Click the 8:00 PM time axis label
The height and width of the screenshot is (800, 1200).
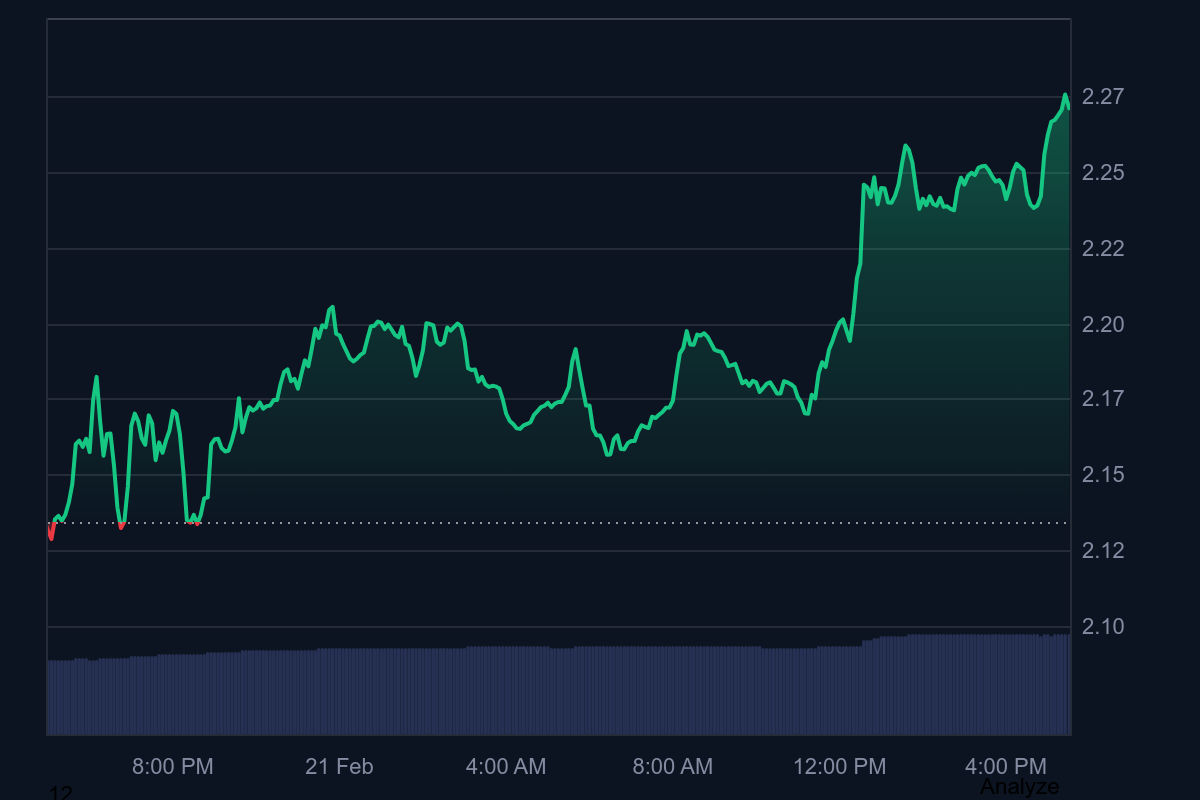pyautogui.click(x=175, y=766)
